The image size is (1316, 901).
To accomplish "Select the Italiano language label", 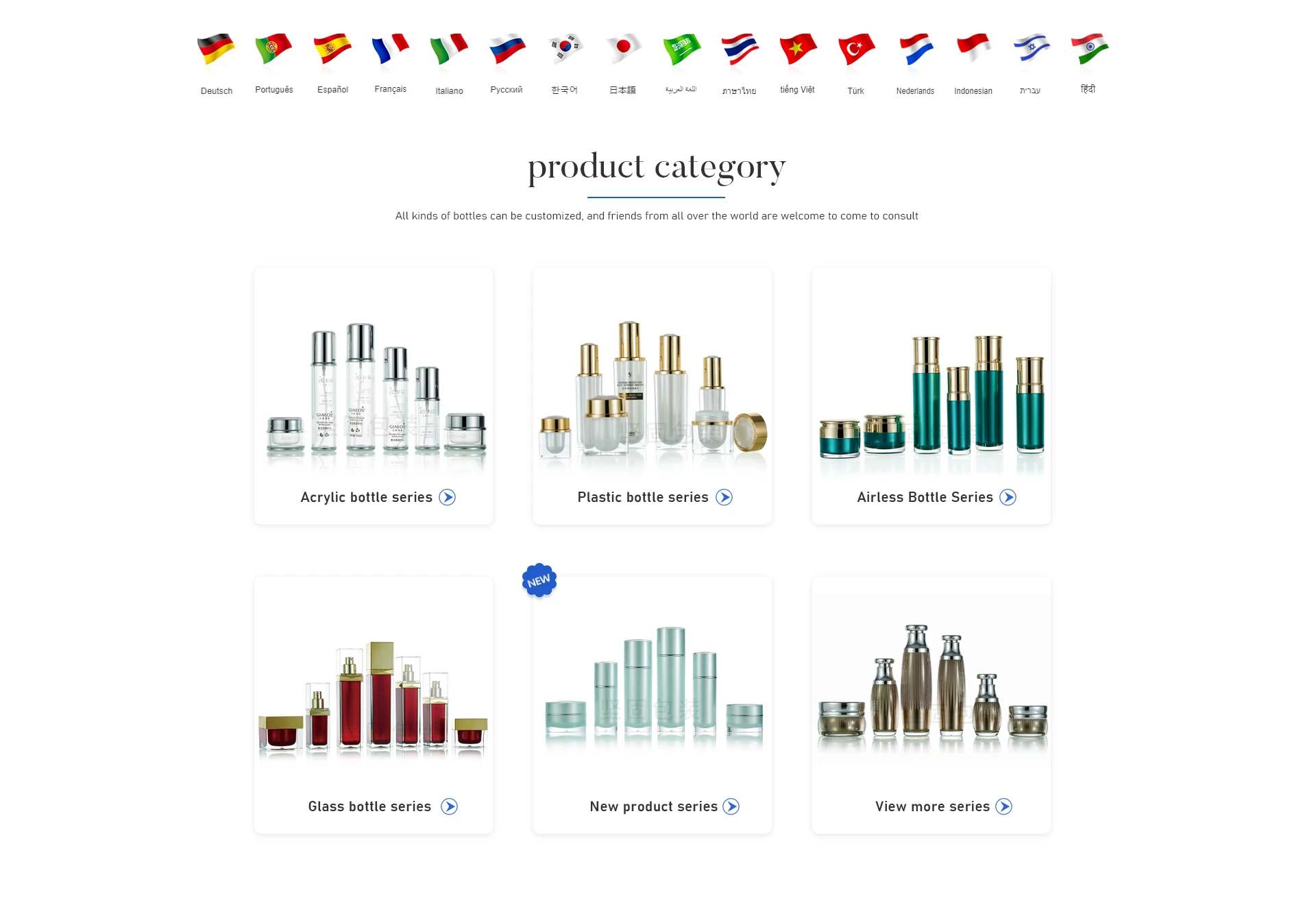I will point(449,91).
